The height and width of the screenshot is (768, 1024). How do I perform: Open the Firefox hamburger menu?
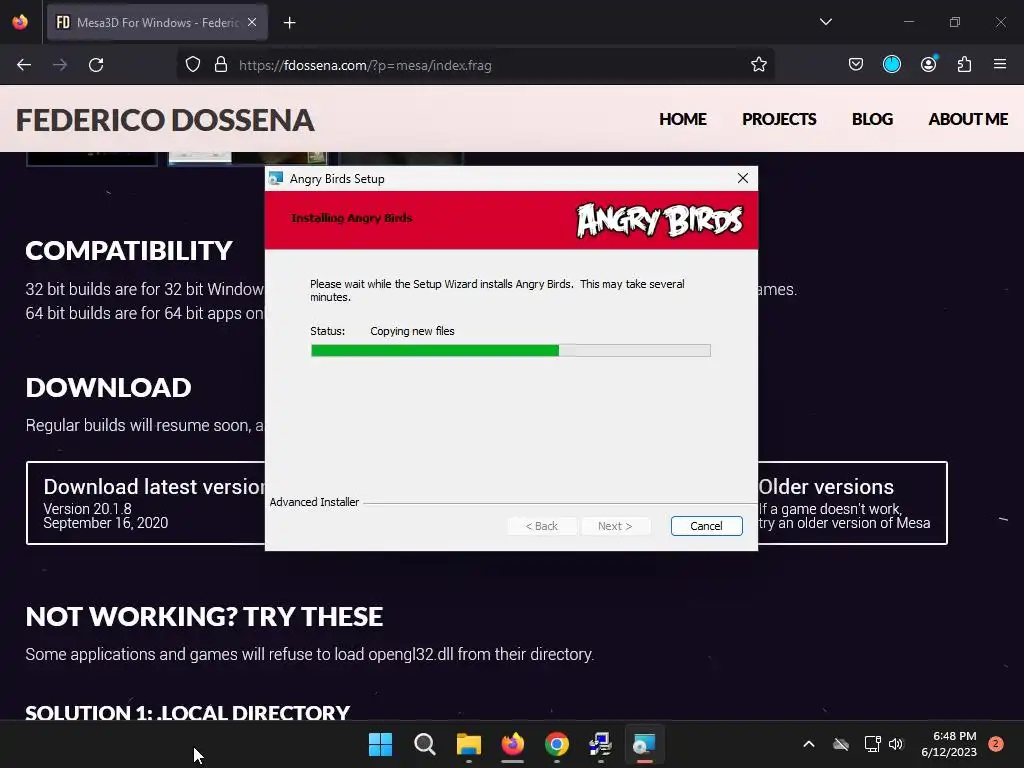pos(1000,64)
